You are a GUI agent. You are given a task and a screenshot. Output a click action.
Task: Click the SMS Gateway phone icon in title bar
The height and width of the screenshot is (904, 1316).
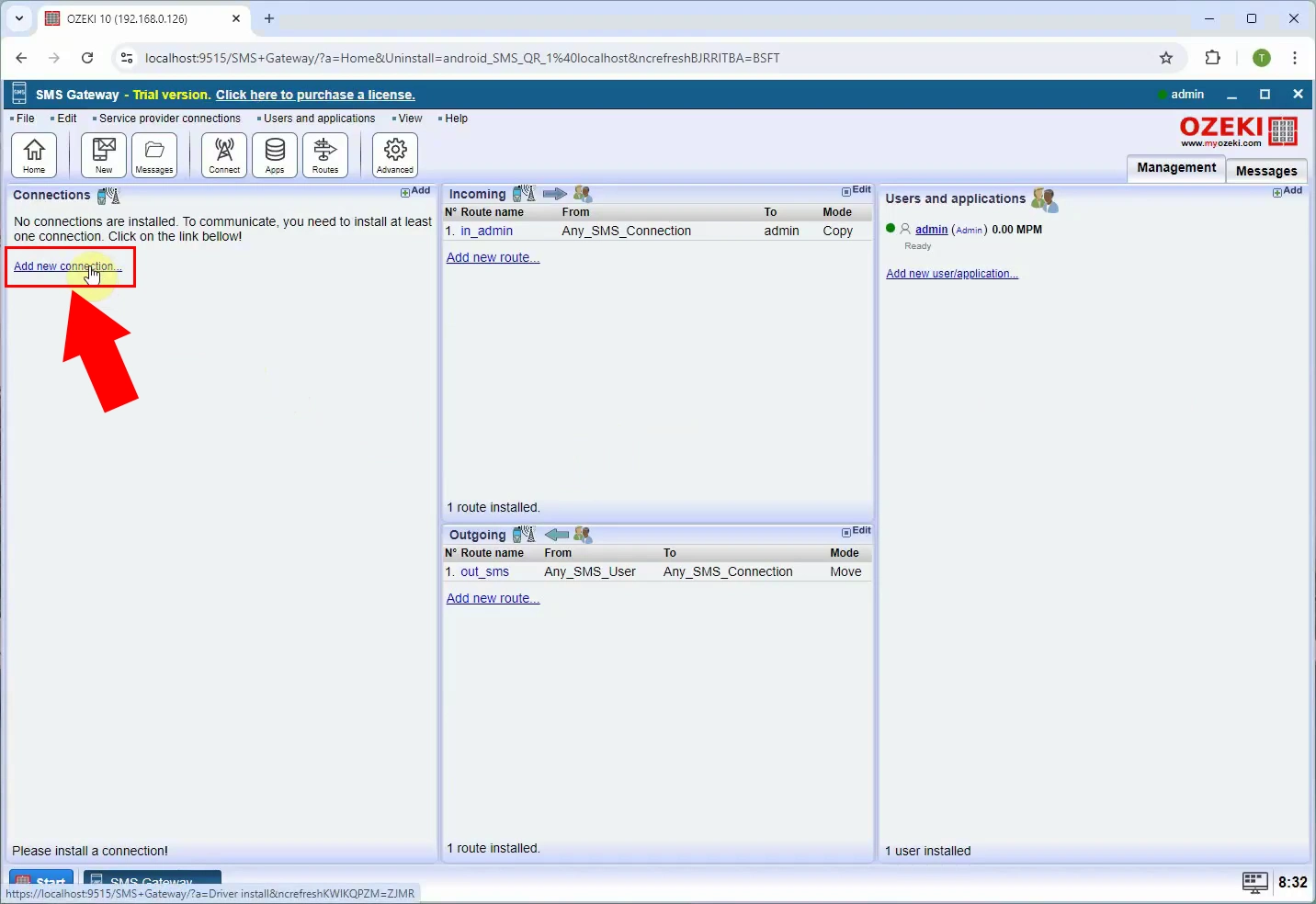tap(18, 94)
